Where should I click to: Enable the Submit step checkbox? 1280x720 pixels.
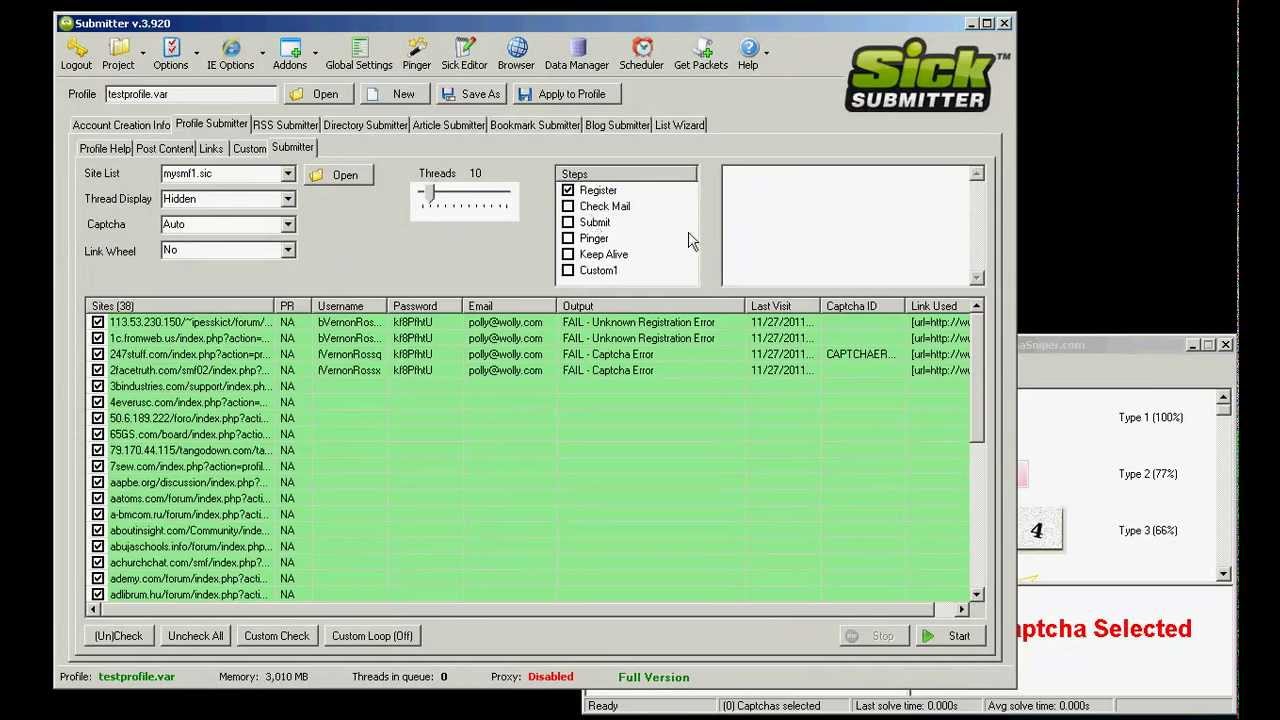tap(568, 222)
